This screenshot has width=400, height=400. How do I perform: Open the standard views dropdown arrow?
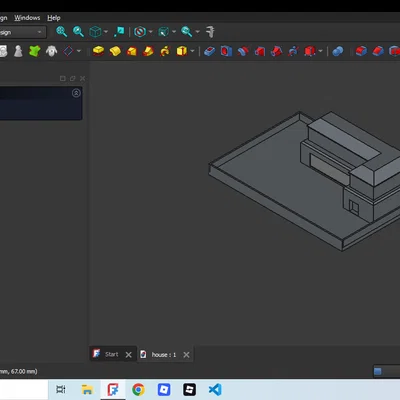106,32
